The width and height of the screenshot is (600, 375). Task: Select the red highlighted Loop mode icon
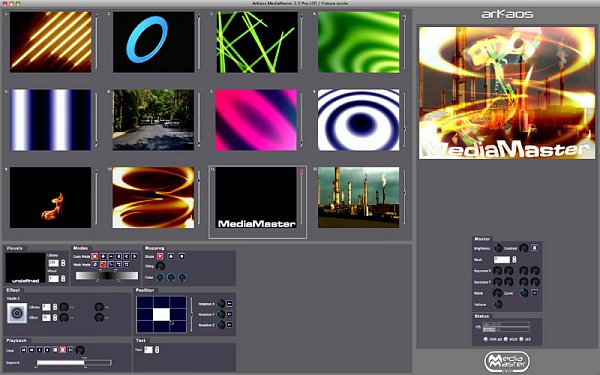(63, 350)
